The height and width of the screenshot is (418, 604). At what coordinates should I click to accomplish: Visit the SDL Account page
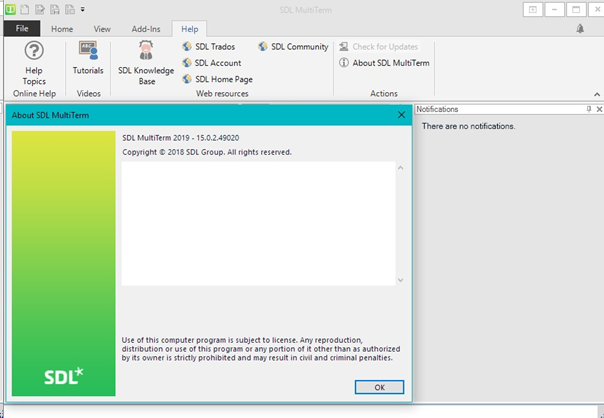(x=211, y=63)
